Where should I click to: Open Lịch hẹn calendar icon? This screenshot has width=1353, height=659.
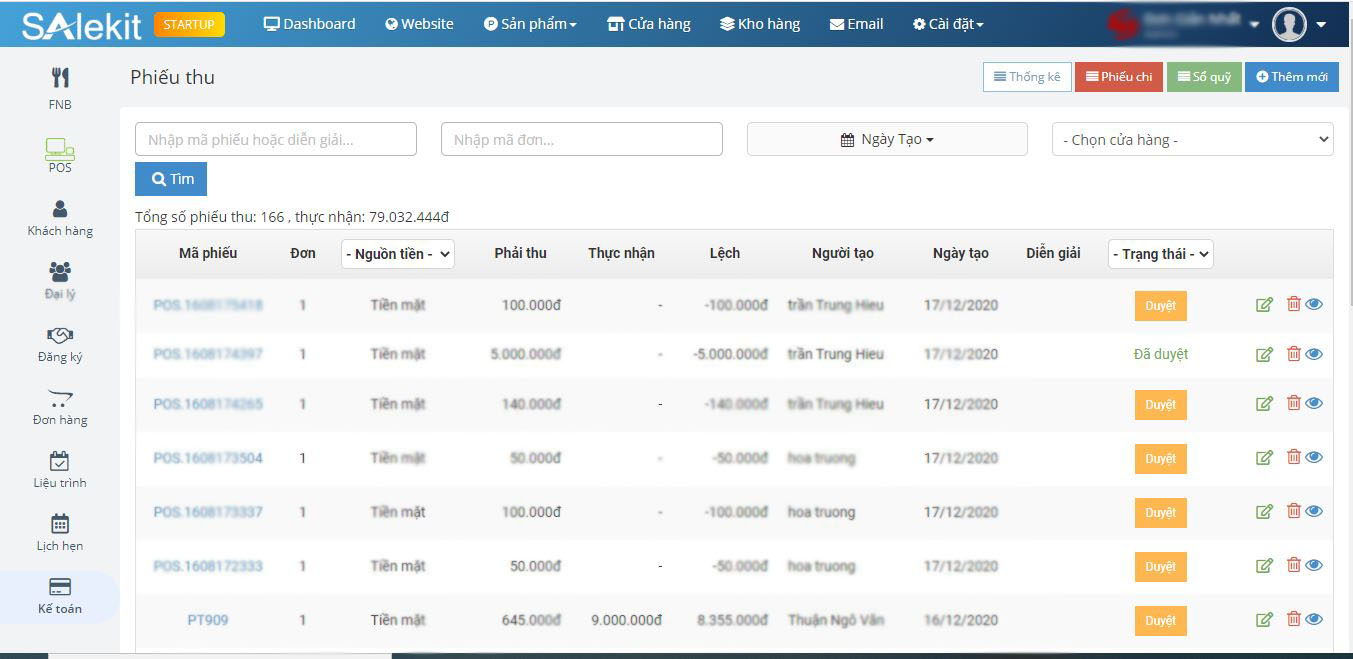pos(60,524)
